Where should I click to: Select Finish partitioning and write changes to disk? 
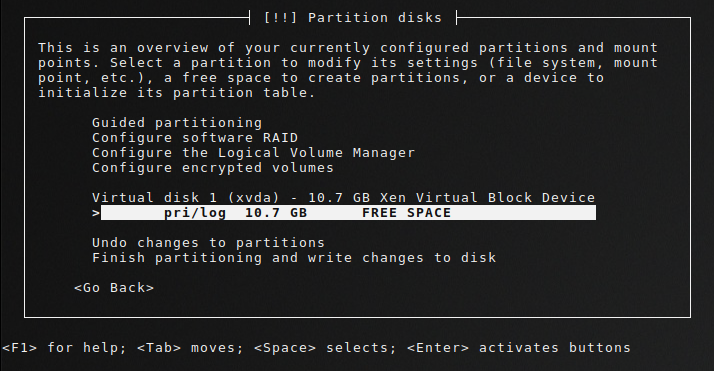[294, 258]
